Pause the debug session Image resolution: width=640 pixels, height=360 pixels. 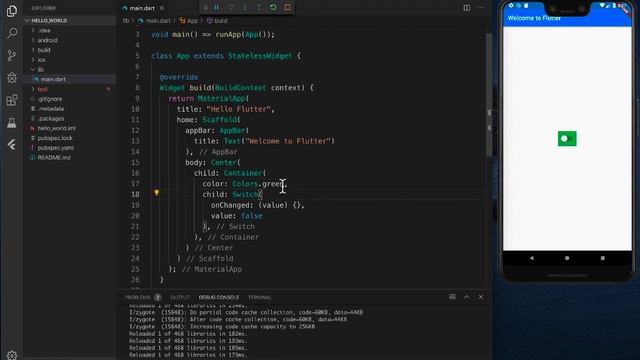(x=216, y=7)
